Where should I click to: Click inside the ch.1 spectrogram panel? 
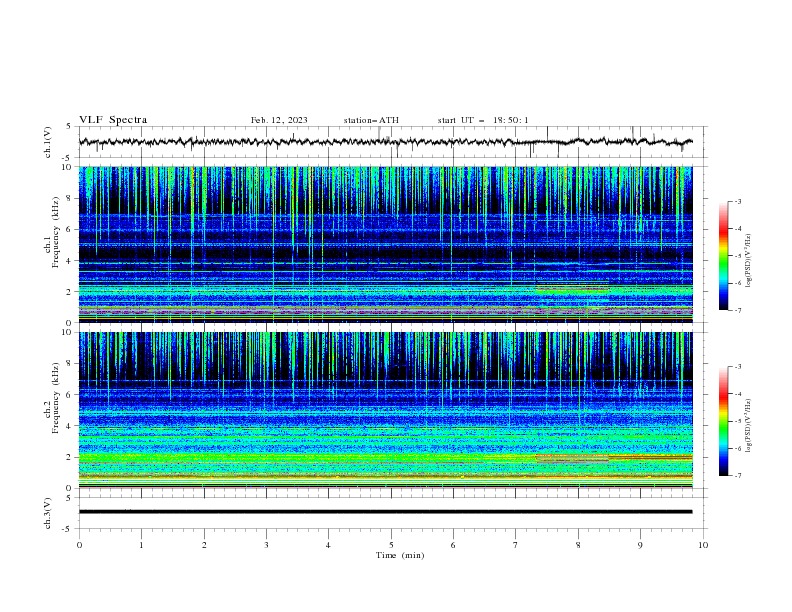click(x=385, y=244)
